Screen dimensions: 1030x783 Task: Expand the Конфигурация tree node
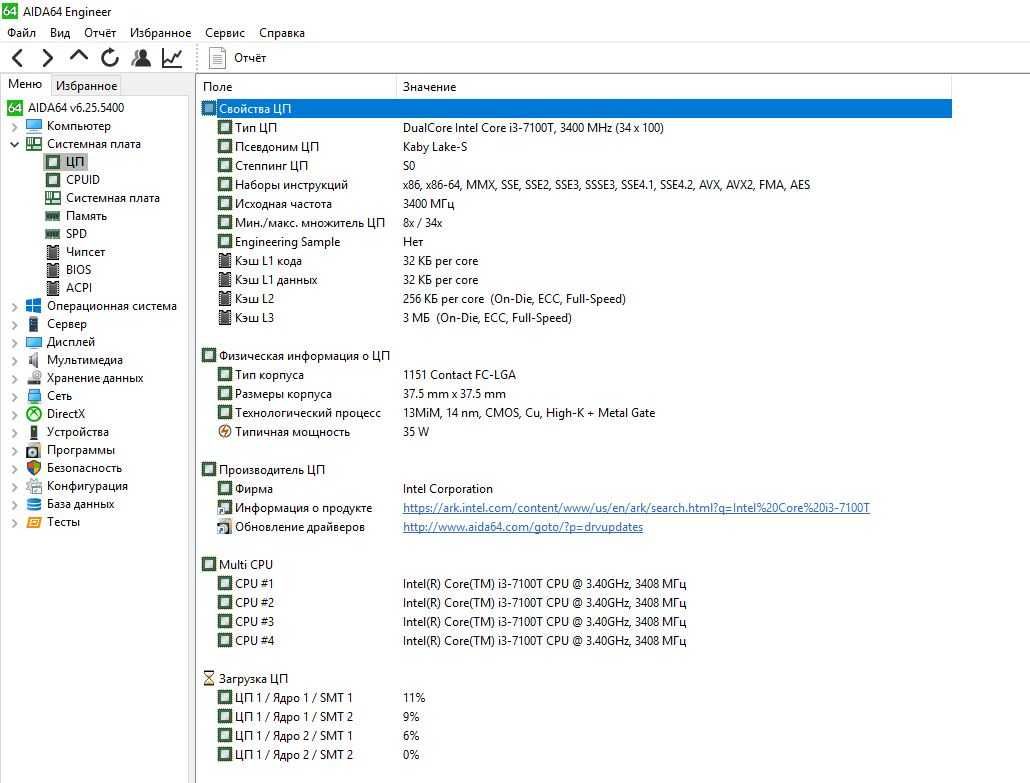tap(14, 487)
